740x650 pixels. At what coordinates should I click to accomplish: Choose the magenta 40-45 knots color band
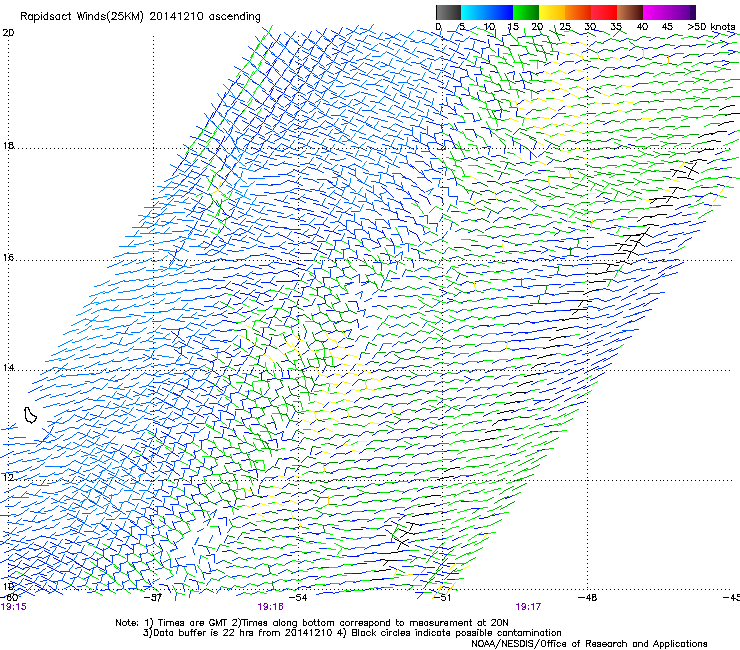(656, 12)
